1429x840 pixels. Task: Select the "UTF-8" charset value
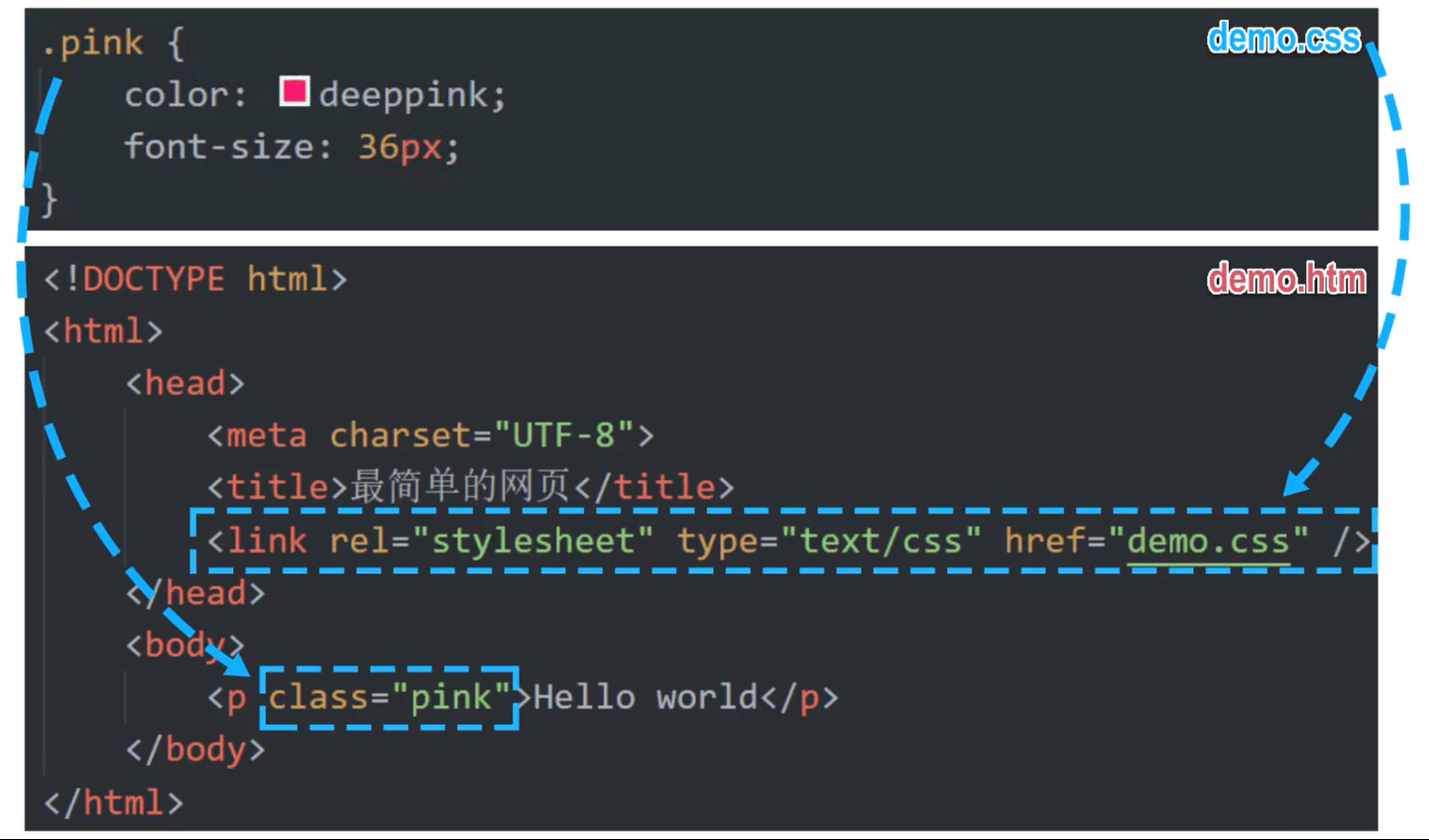[562, 435]
